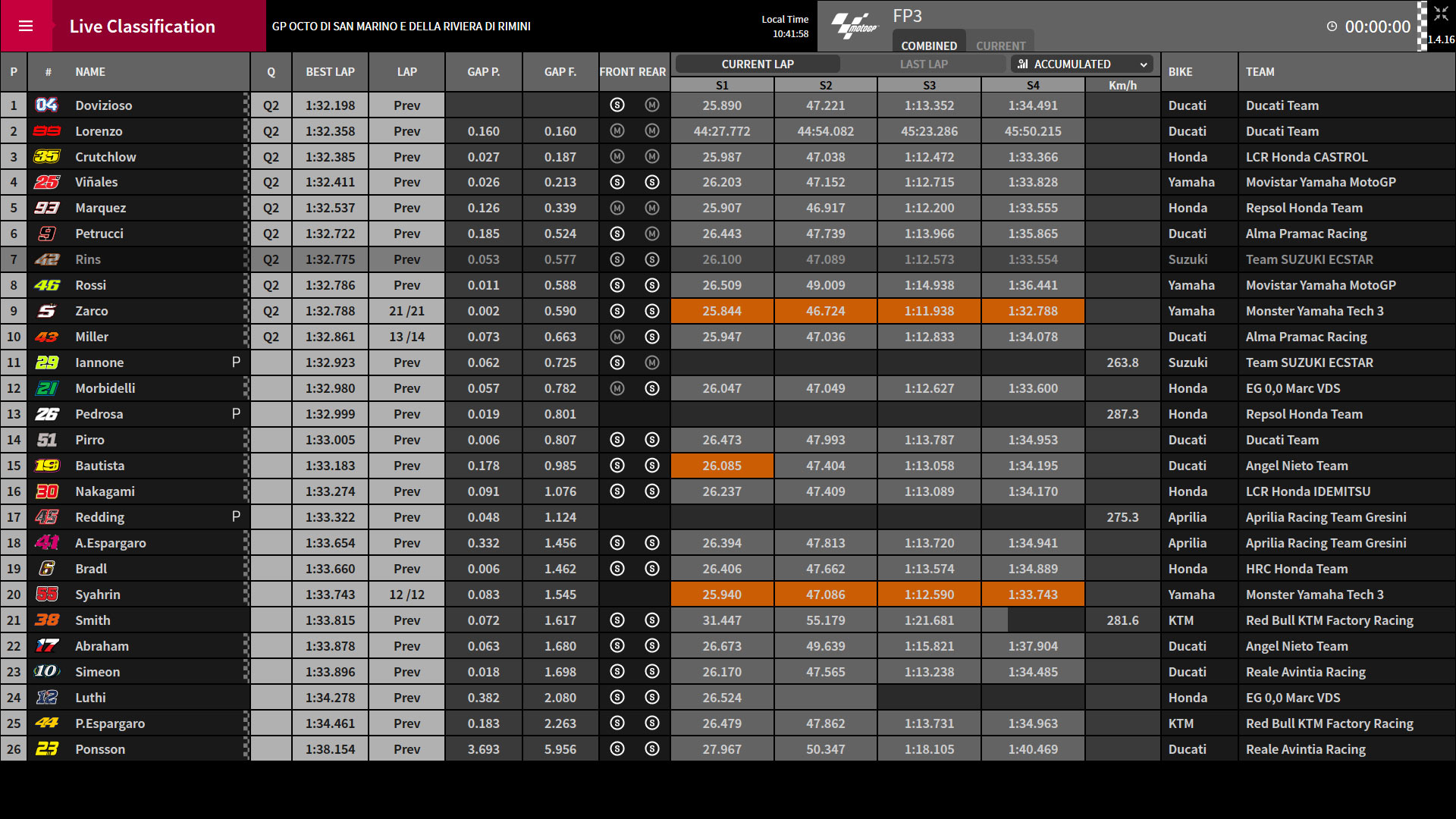
Task: Click Zarco's lap count 21/21
Action: [x=406, y=311]
